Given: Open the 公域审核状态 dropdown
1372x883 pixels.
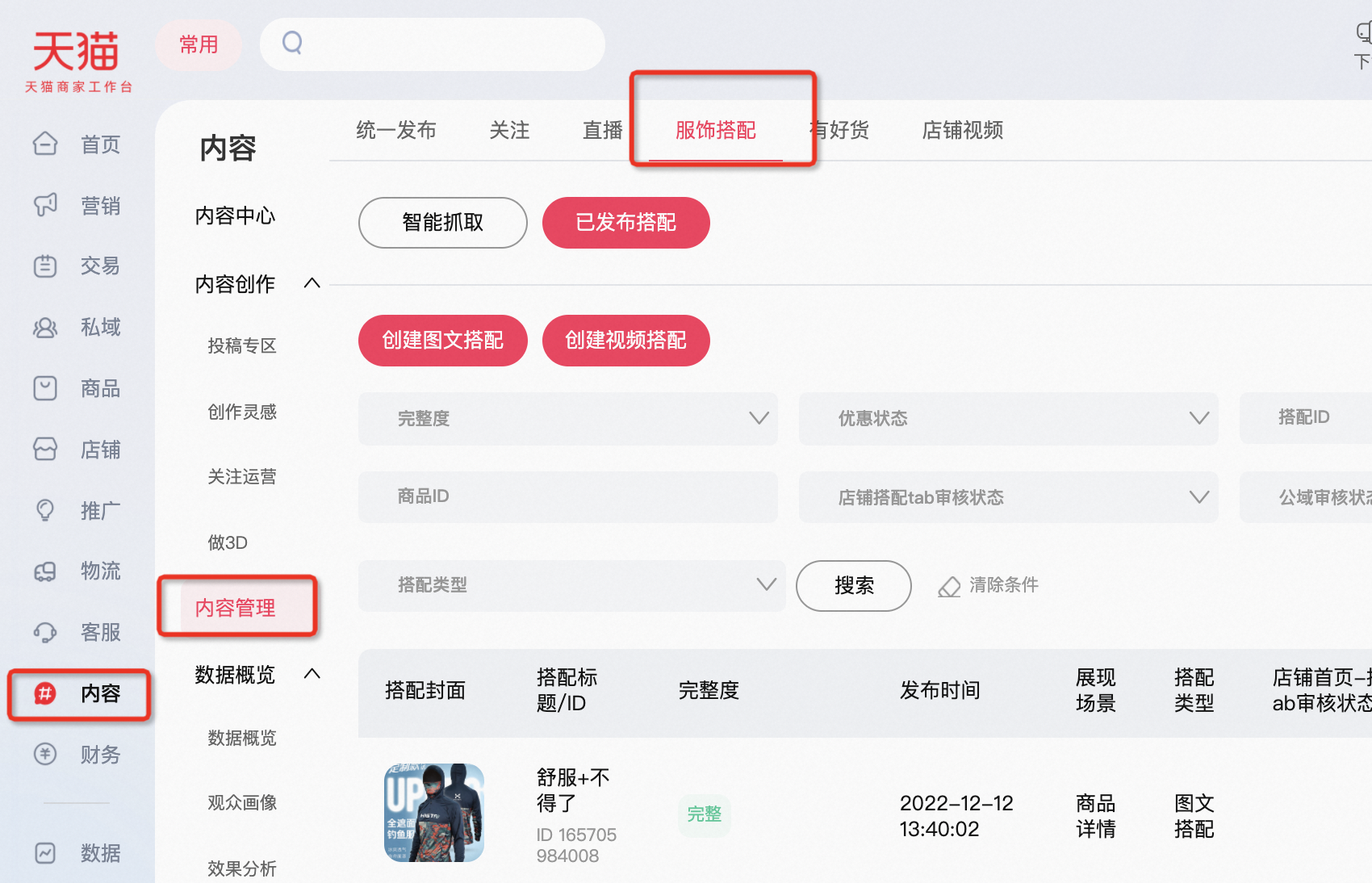Looking at the screenshot, I should [1306, 497].
